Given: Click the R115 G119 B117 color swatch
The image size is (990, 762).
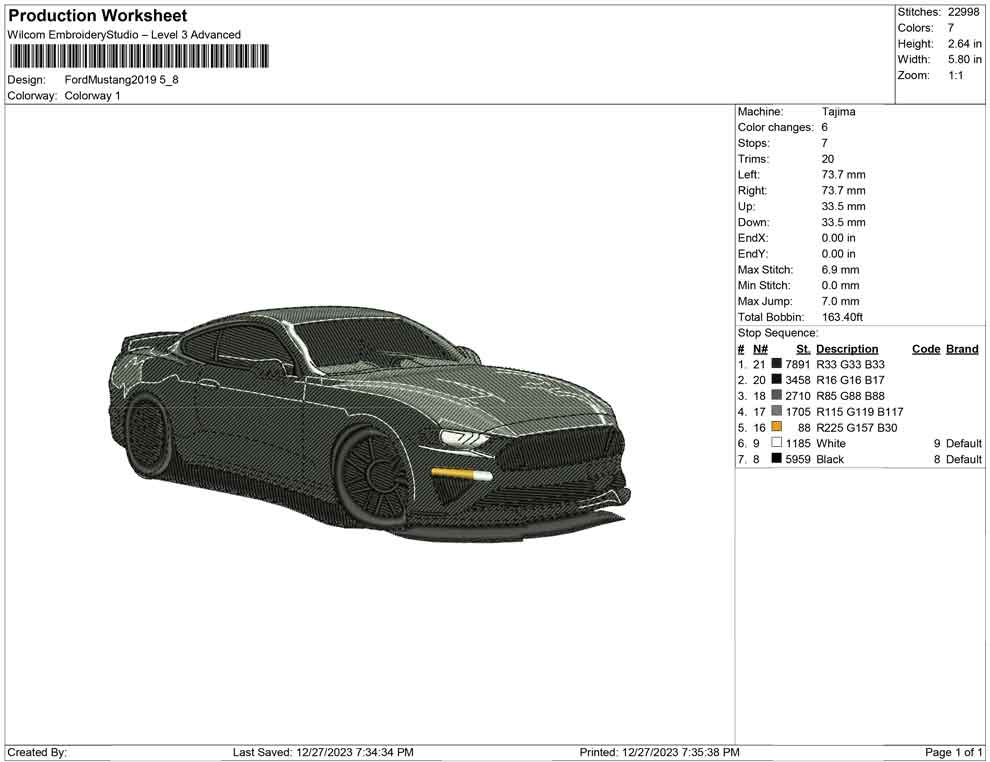Looking at the screenshot, I should point(777,411).
